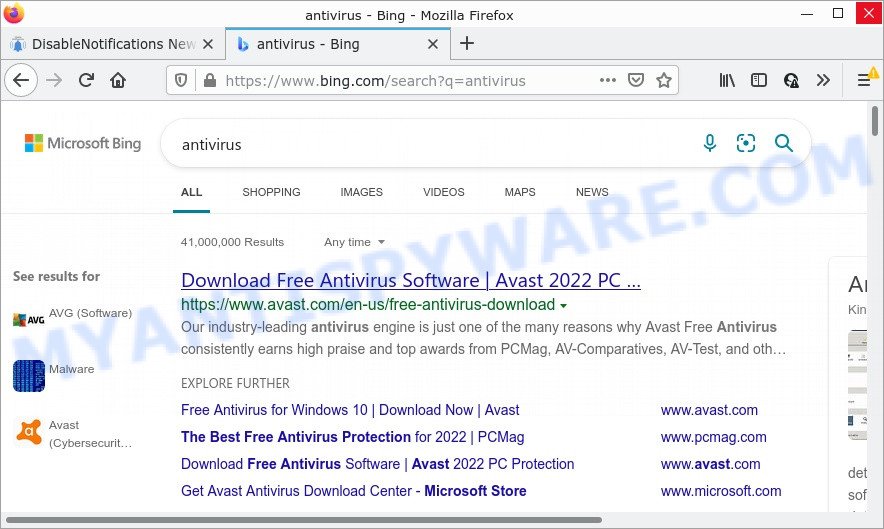Show site security padlock info

pyautogui.click(x=210, y=81)
